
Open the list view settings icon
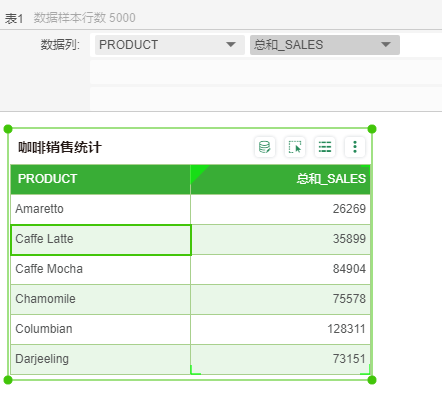(325, 147)
